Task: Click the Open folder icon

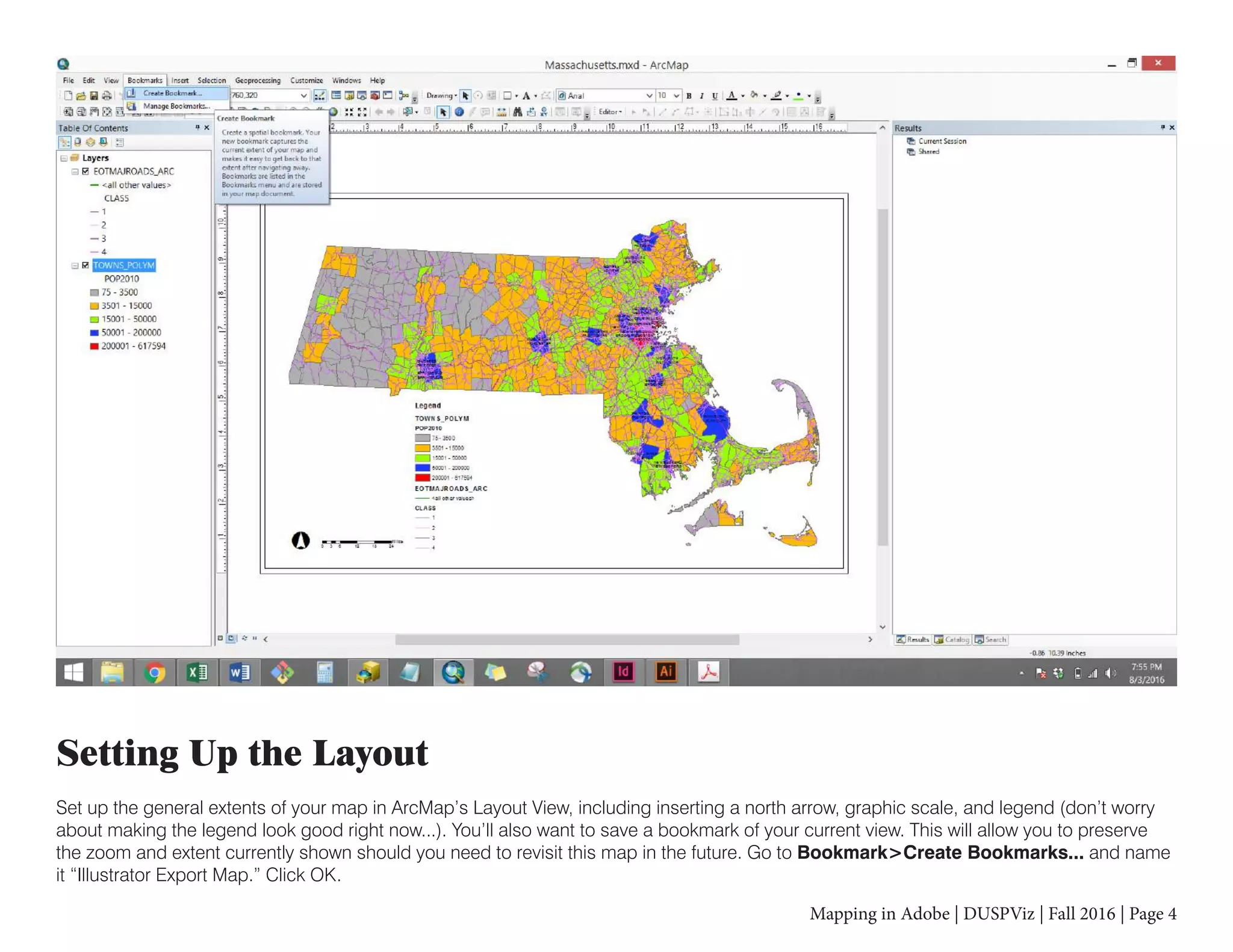Action: point(81,96)
